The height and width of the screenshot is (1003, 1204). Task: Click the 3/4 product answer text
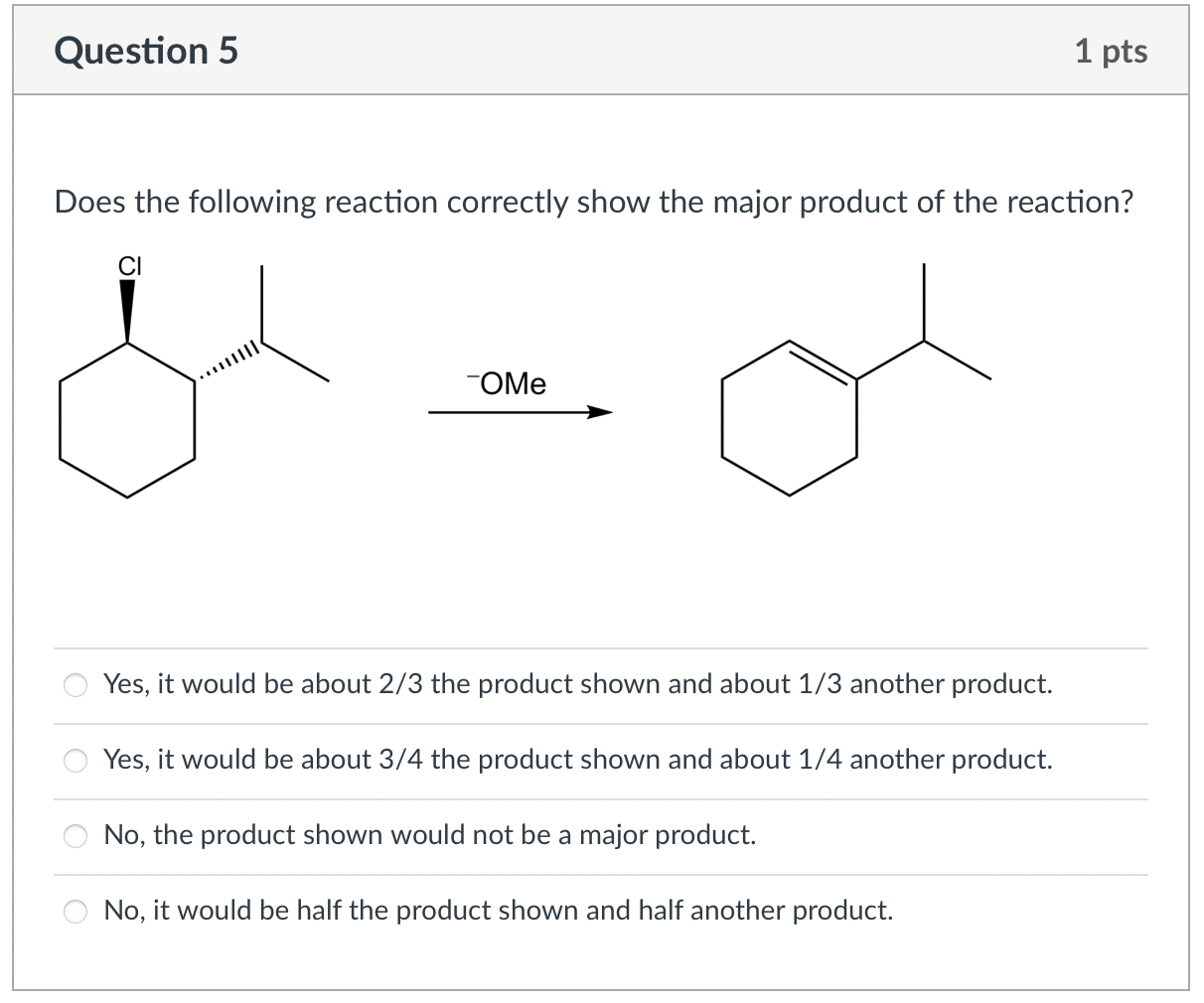(x=577, y=760)
